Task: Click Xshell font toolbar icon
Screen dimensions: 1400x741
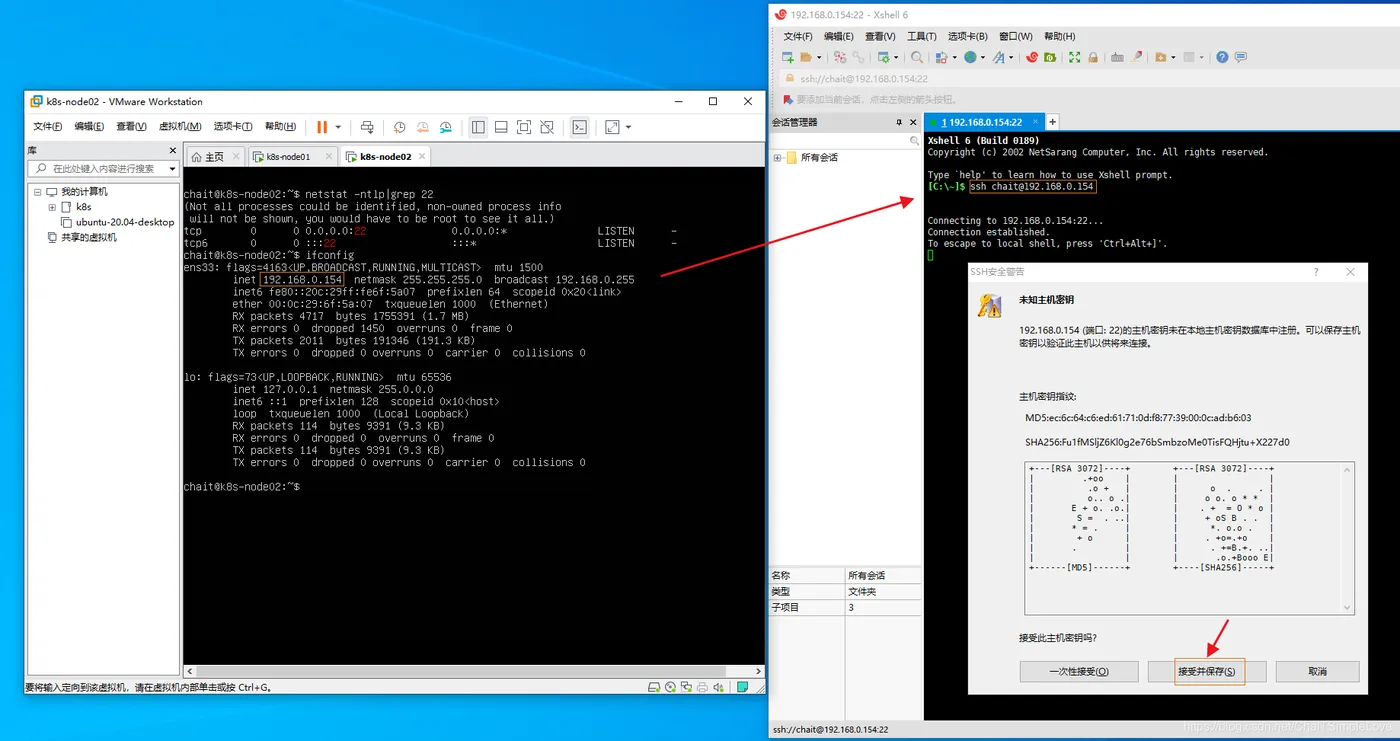Action: click(998, 57)
